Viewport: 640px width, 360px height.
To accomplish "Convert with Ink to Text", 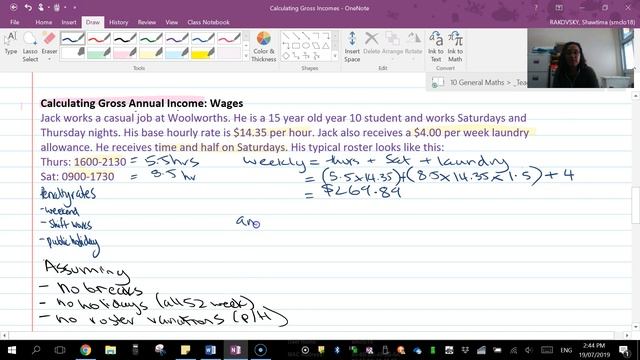I will tap(436, 47).
